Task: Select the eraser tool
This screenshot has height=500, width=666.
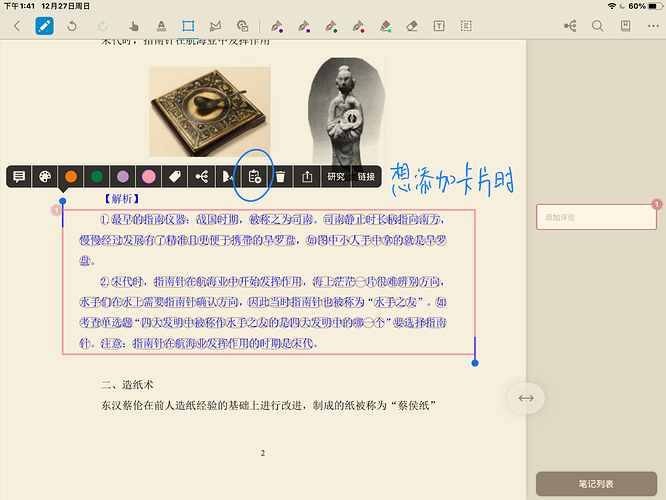Action: [x=412, y=26]
